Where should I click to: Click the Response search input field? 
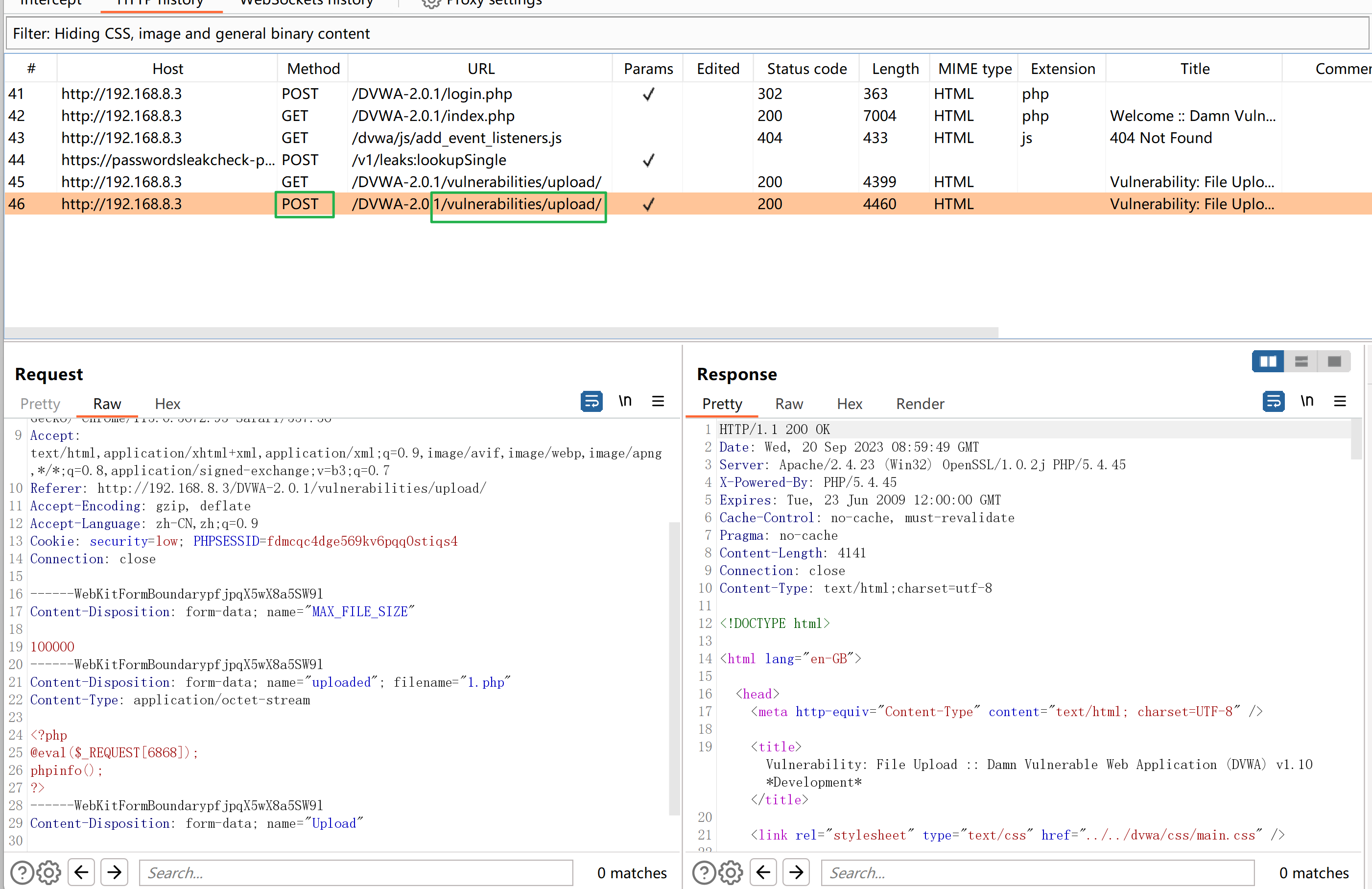click(x=1037, y=872)
